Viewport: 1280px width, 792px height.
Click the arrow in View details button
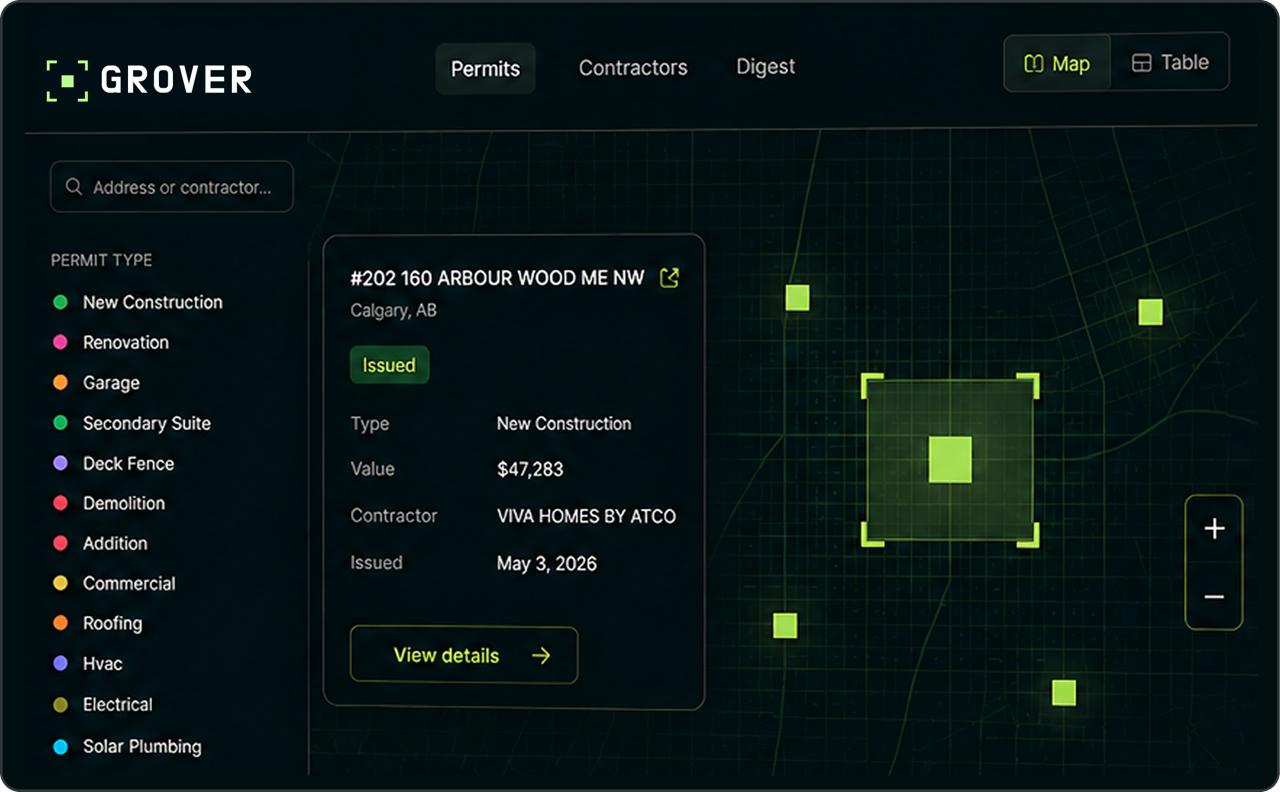[541, 656]
